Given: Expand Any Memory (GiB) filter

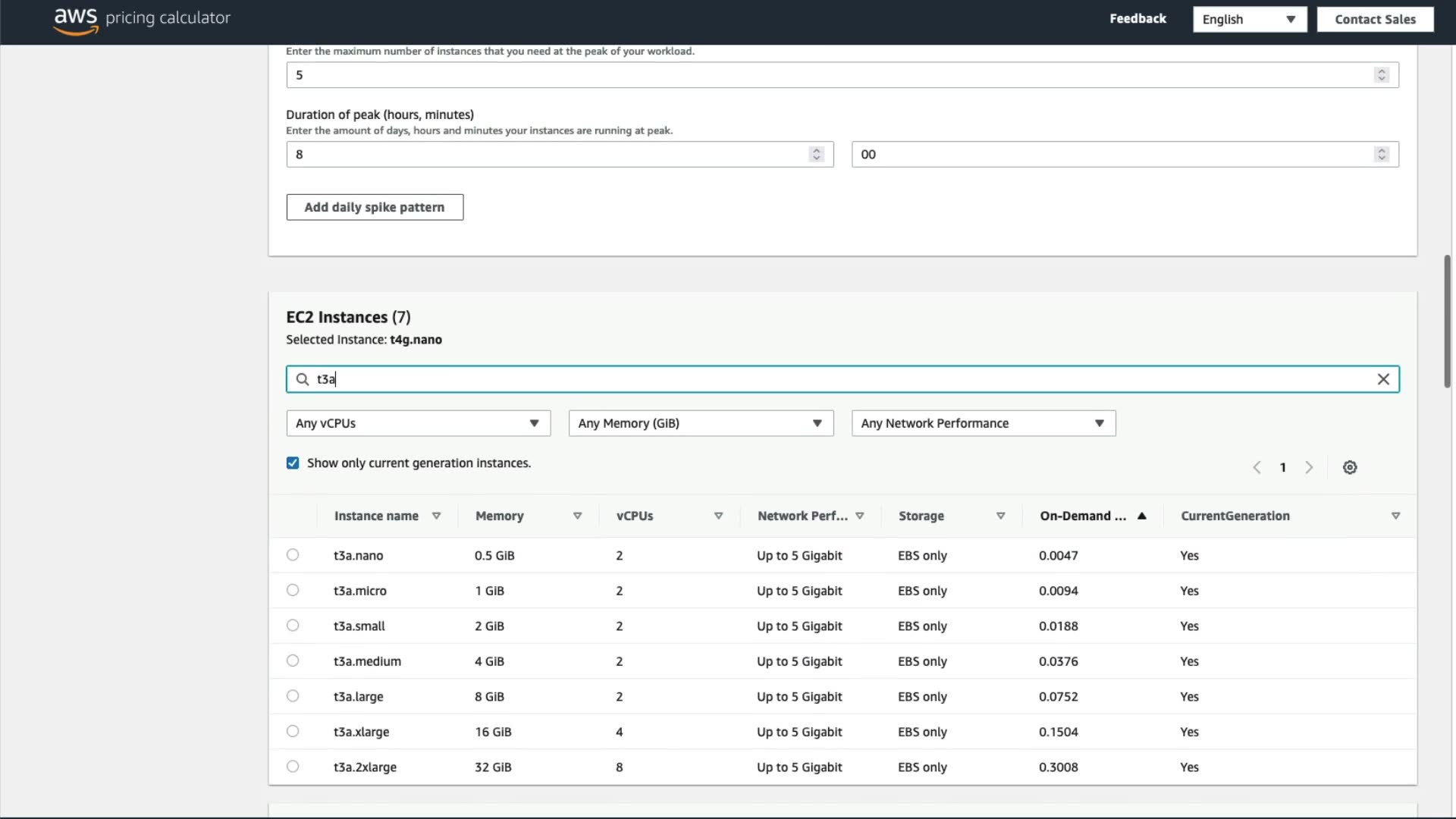Looking at the screenshot, I should [701, 423].
